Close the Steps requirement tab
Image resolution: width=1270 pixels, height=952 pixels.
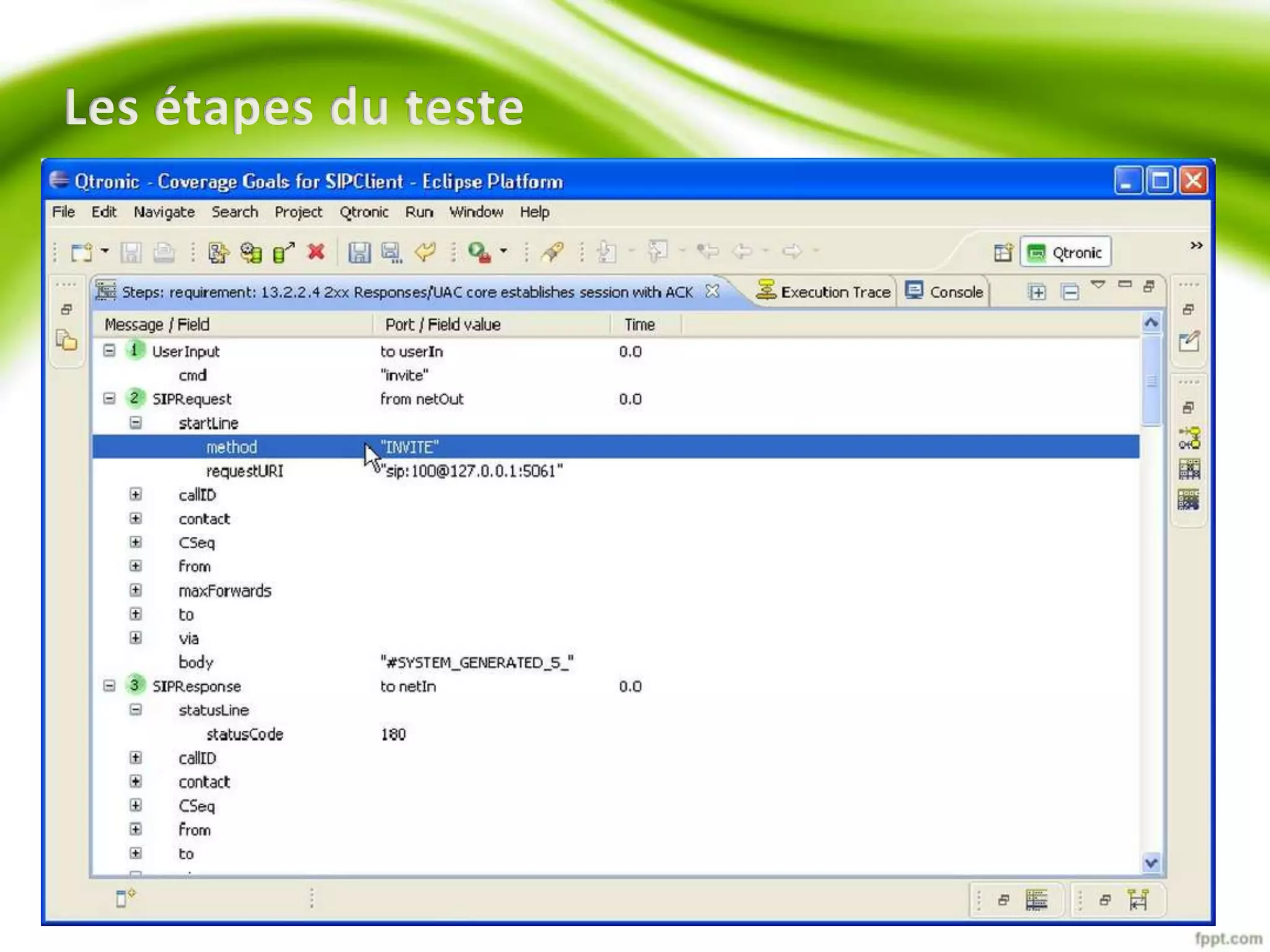713,291
